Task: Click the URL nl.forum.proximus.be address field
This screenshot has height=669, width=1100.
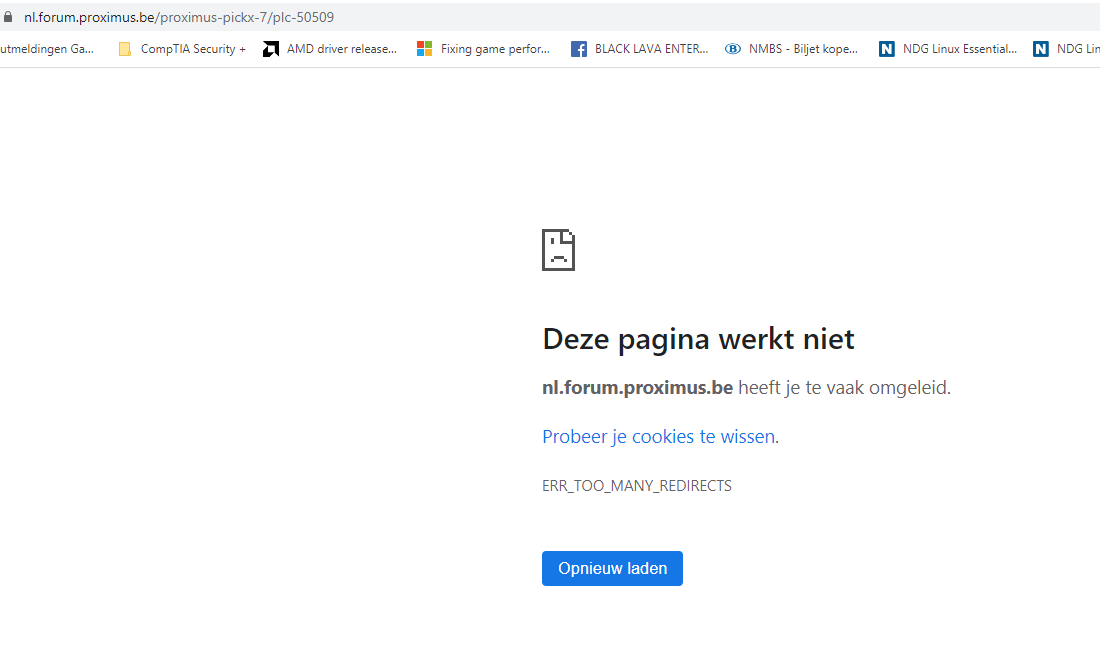Action: click(x=179, y=17)
